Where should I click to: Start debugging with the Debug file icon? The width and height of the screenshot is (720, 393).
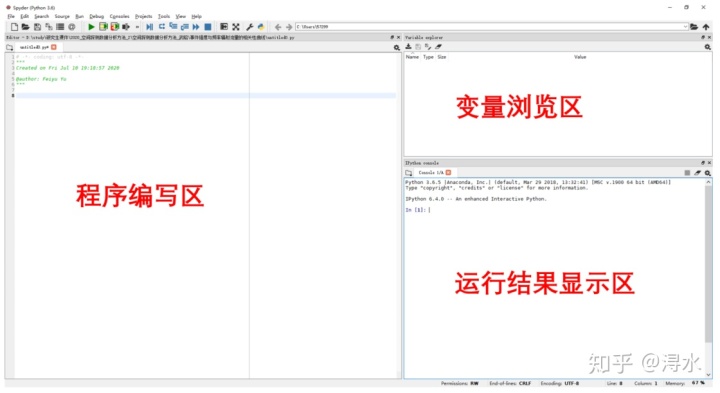[150, 27]
